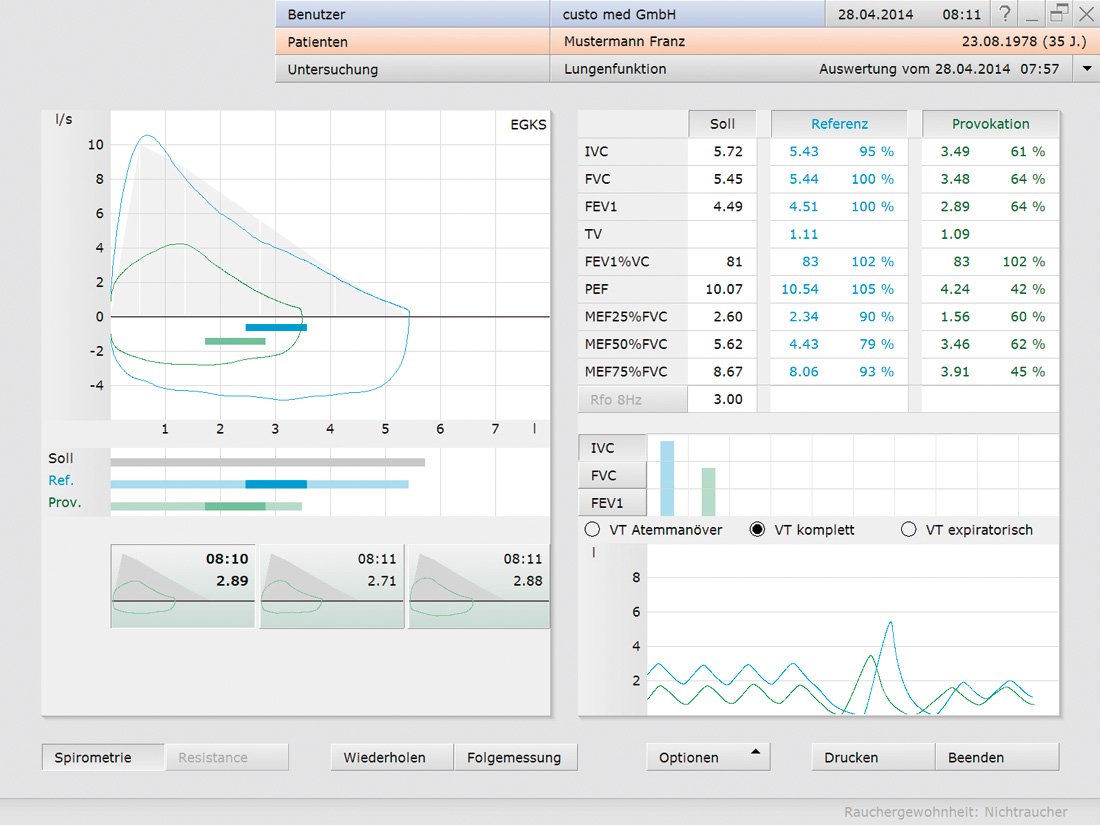The width and height of the screenshot is (1100, 825).
Task: Select the 08:10 measurement thumbnail with 2.89
Action: click(183, 587)
